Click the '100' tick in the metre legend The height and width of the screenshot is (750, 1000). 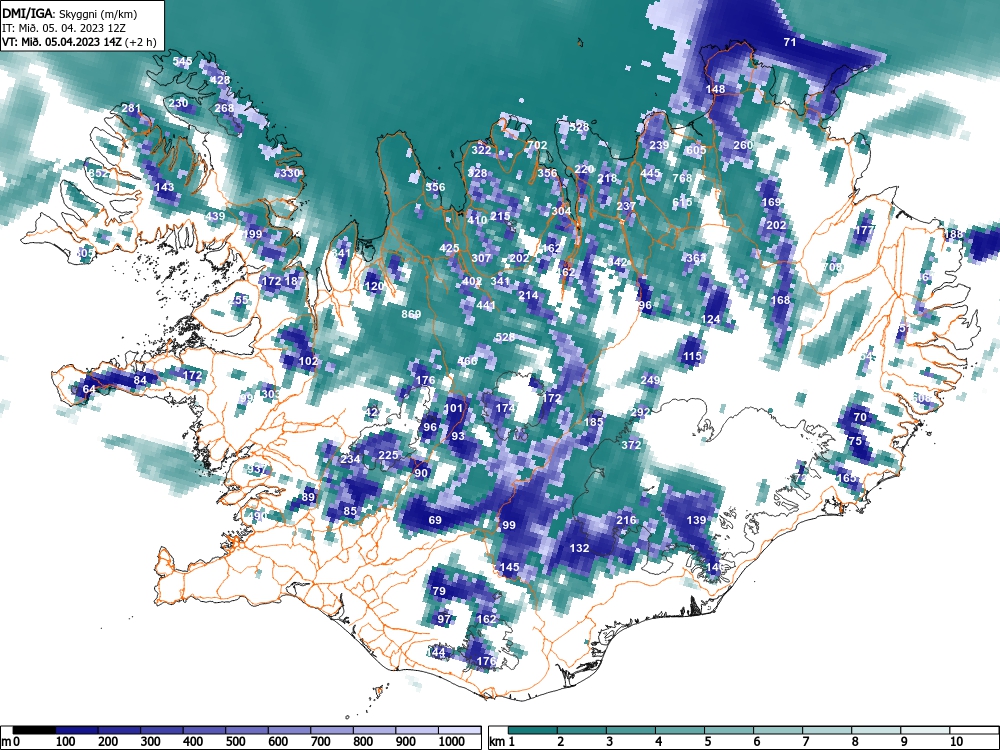click(66, 742)
